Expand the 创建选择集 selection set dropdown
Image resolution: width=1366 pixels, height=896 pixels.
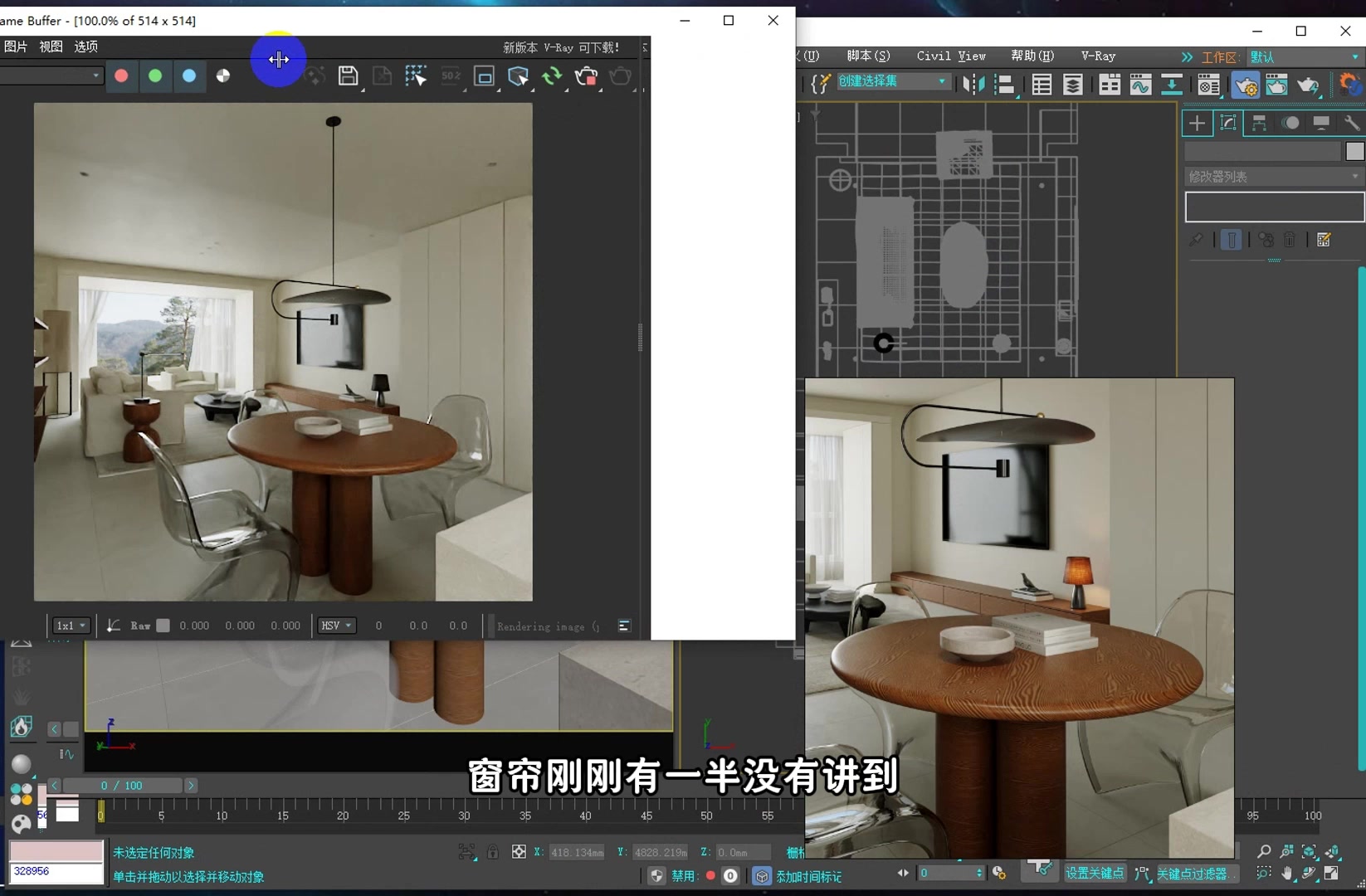click(944, 81)
